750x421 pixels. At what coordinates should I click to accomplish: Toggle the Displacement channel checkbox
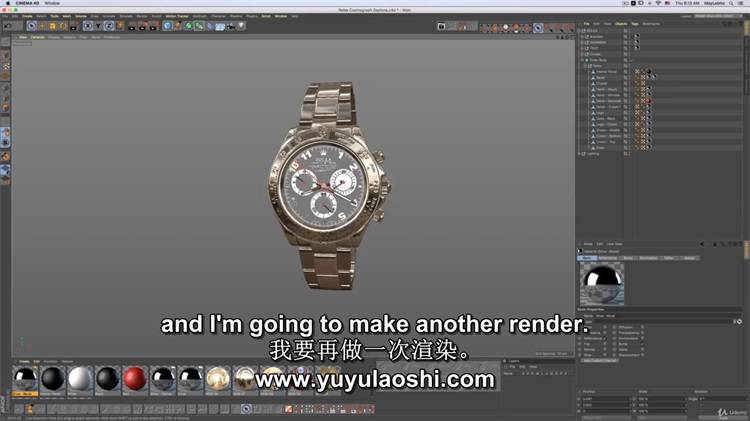point(642,355)
